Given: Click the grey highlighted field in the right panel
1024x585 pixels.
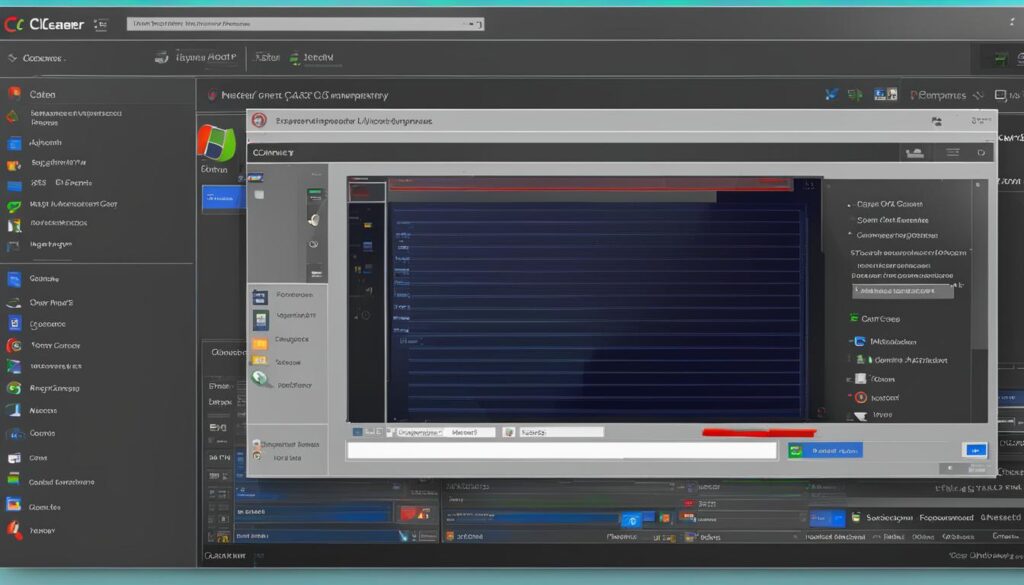Looking at the screenshot, I should [903, 291].
